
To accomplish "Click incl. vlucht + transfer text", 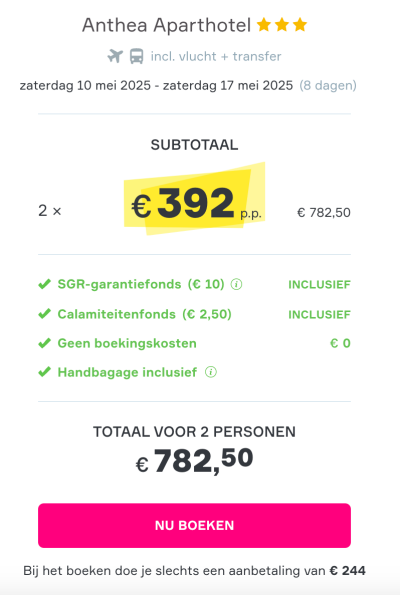I will pyautogui.click(x=216, y=56).
